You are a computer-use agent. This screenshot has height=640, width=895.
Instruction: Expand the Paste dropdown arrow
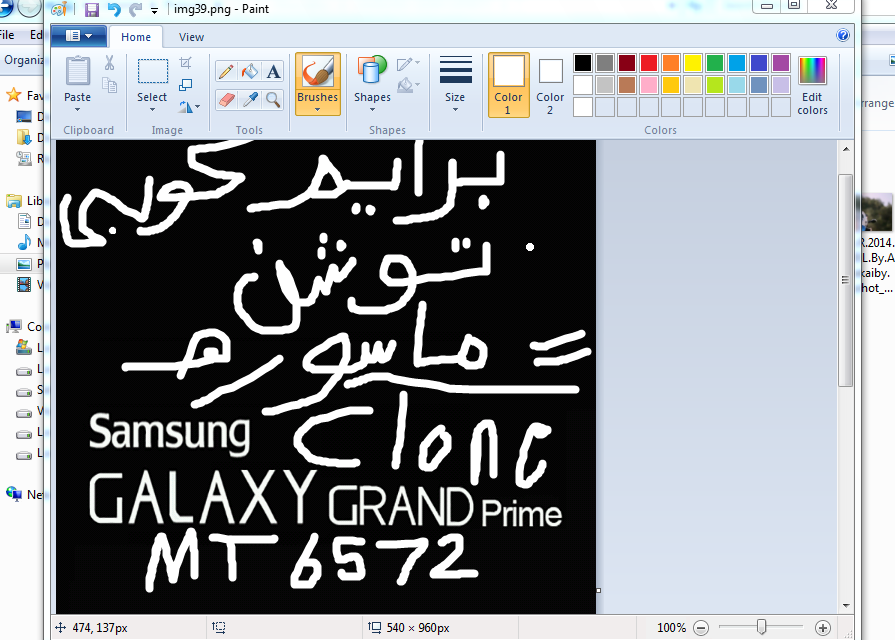(78, 110)
